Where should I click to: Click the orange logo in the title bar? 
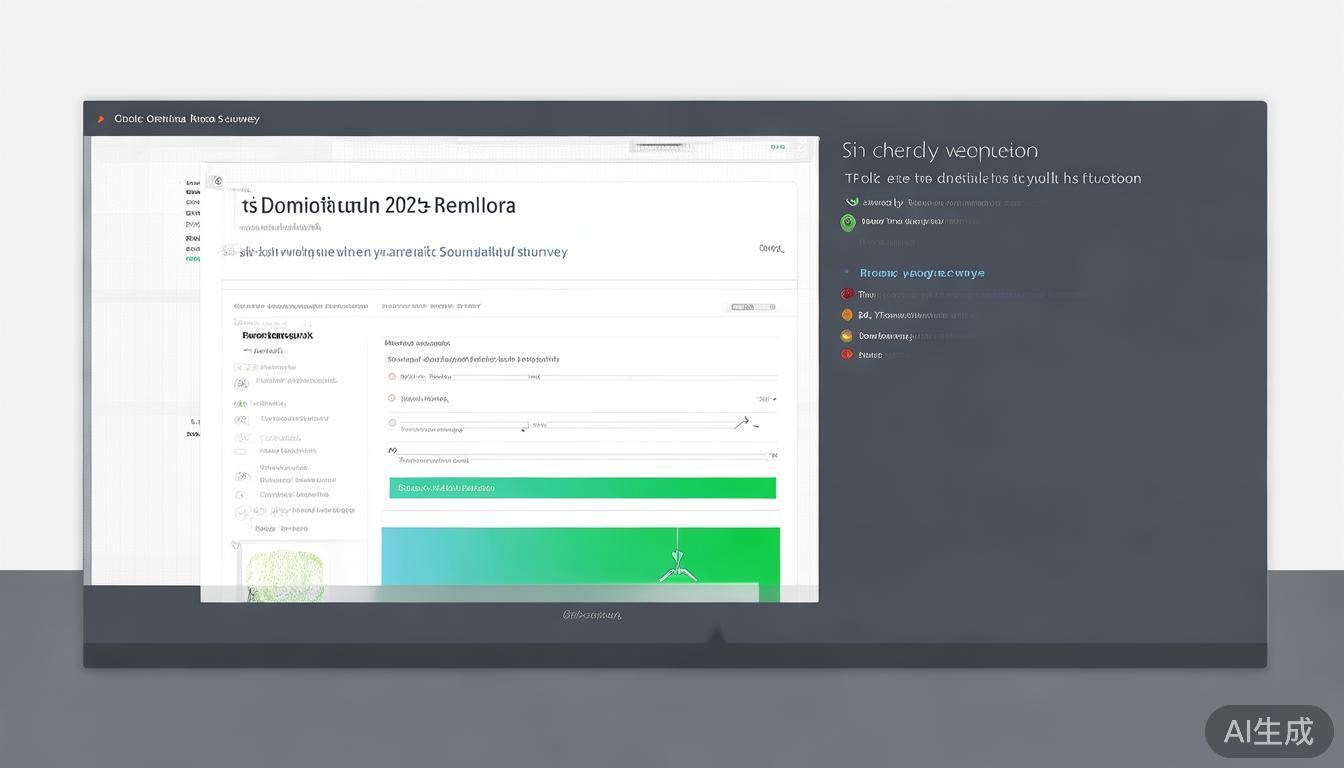click(x=100, y=119)
